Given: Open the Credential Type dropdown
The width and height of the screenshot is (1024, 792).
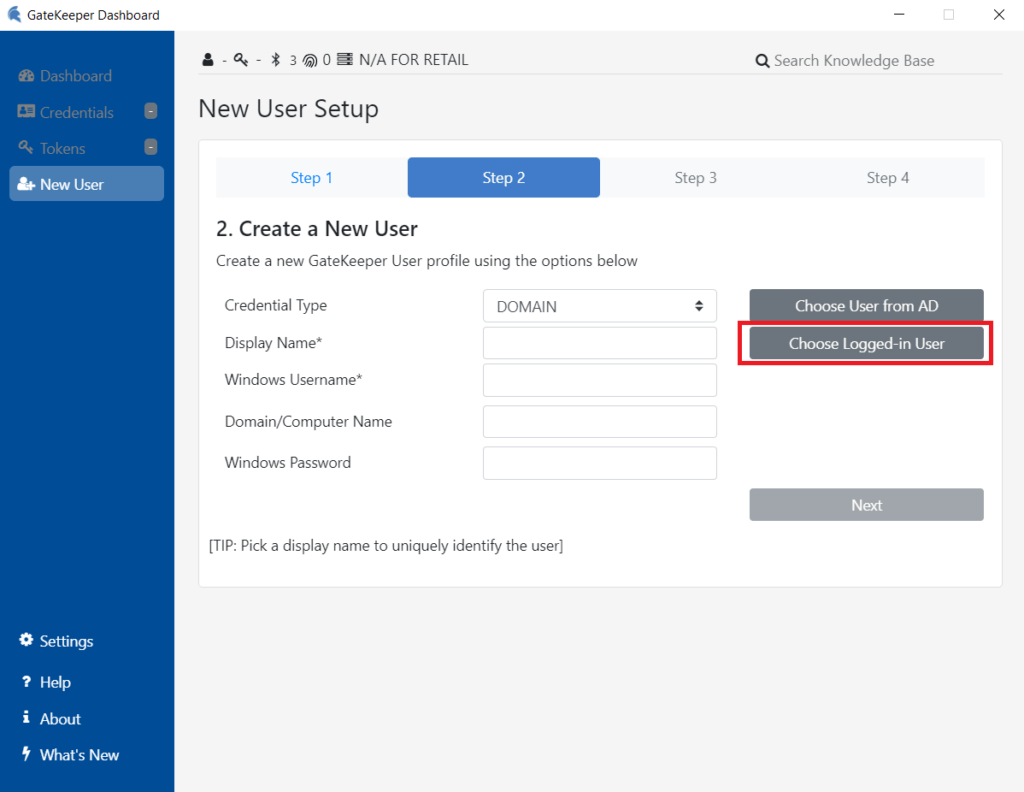Looking at the screenshot, I should pyautogui.click(x=599, y=305).
